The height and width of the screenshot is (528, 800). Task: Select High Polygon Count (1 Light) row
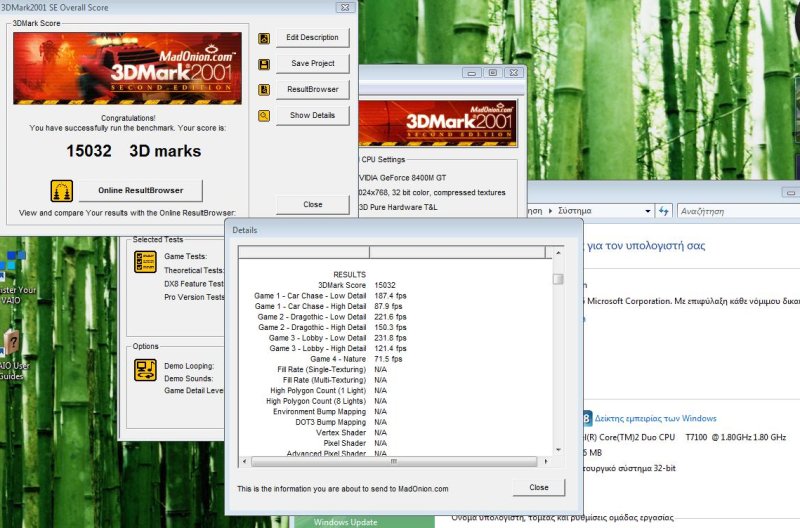point(328,391)
